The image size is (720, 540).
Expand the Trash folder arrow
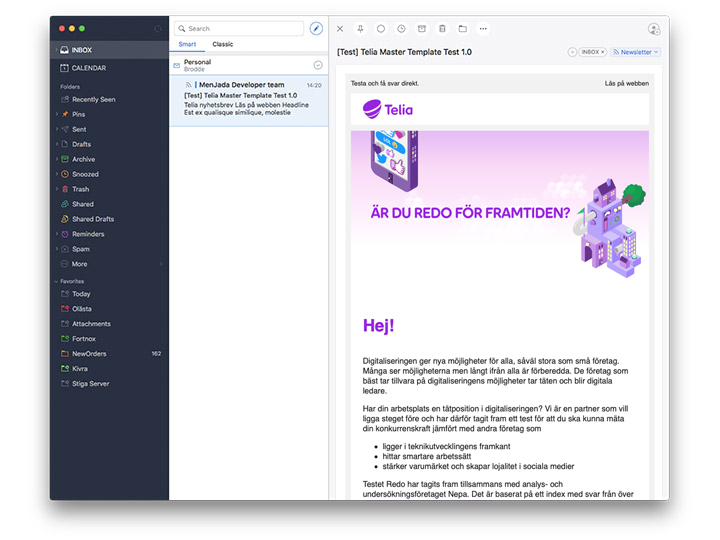coord(56,189)
